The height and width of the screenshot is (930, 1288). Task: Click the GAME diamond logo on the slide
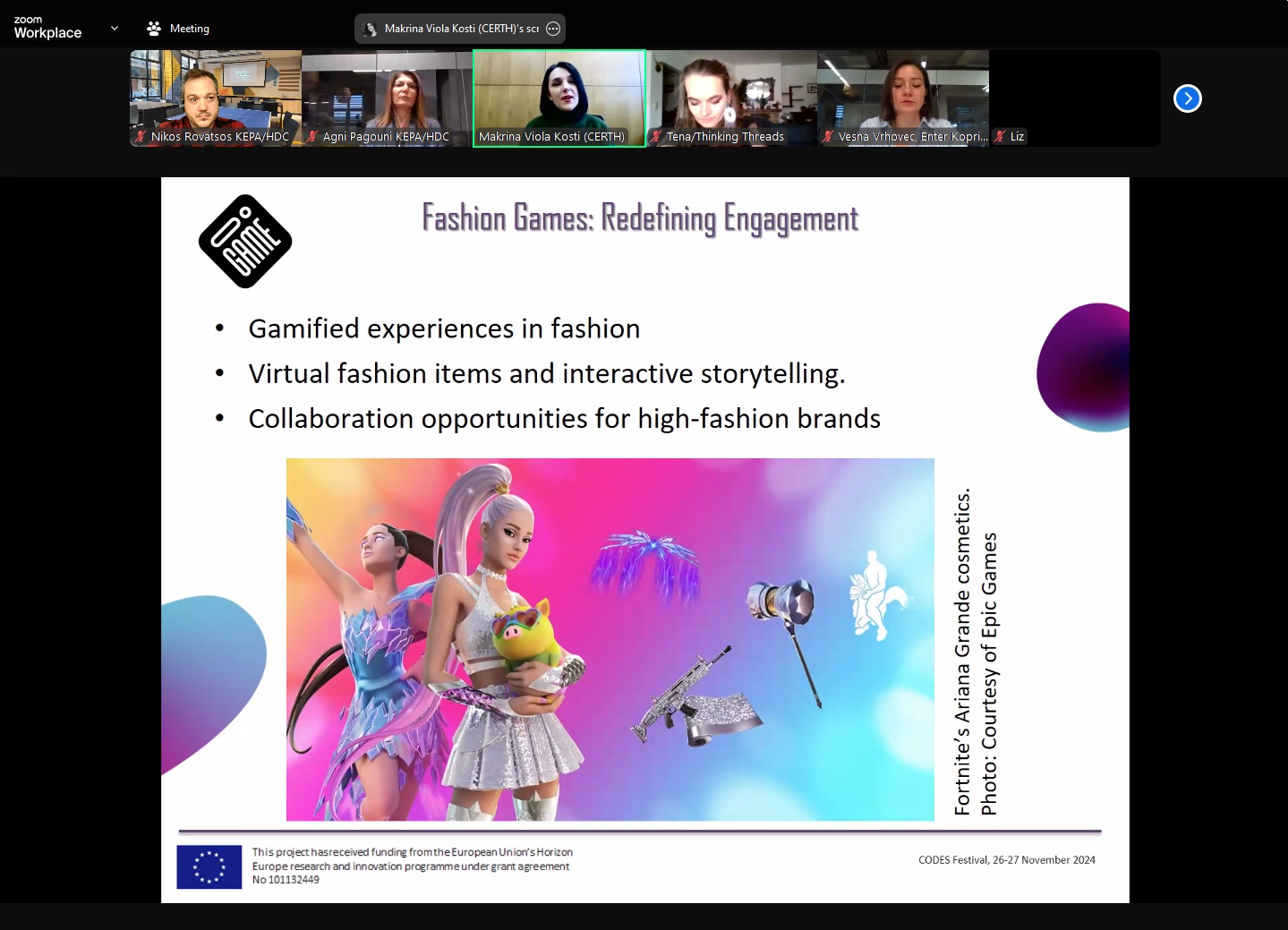(245, 241)
